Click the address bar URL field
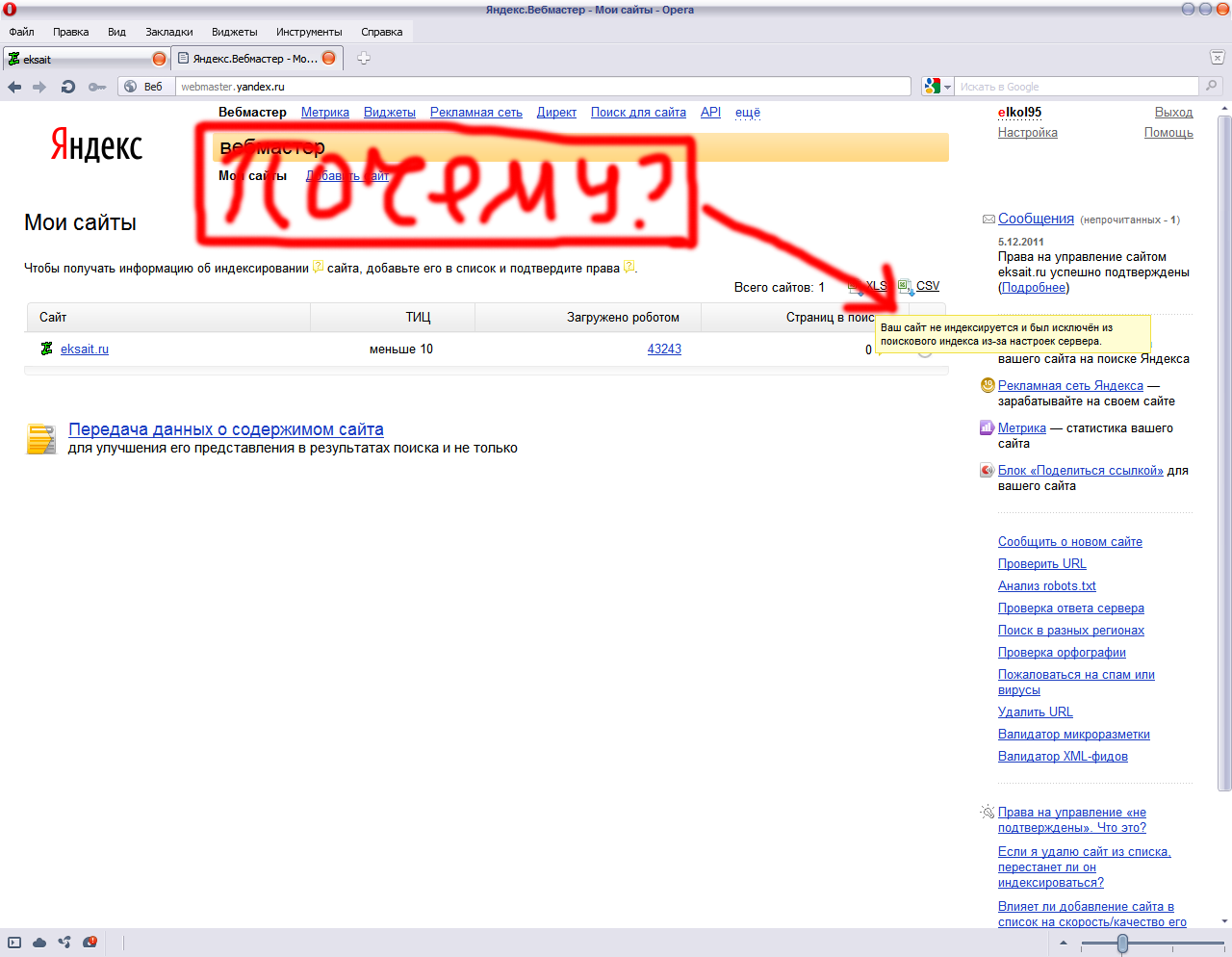The image size is (1232, 957). (539, 87)
